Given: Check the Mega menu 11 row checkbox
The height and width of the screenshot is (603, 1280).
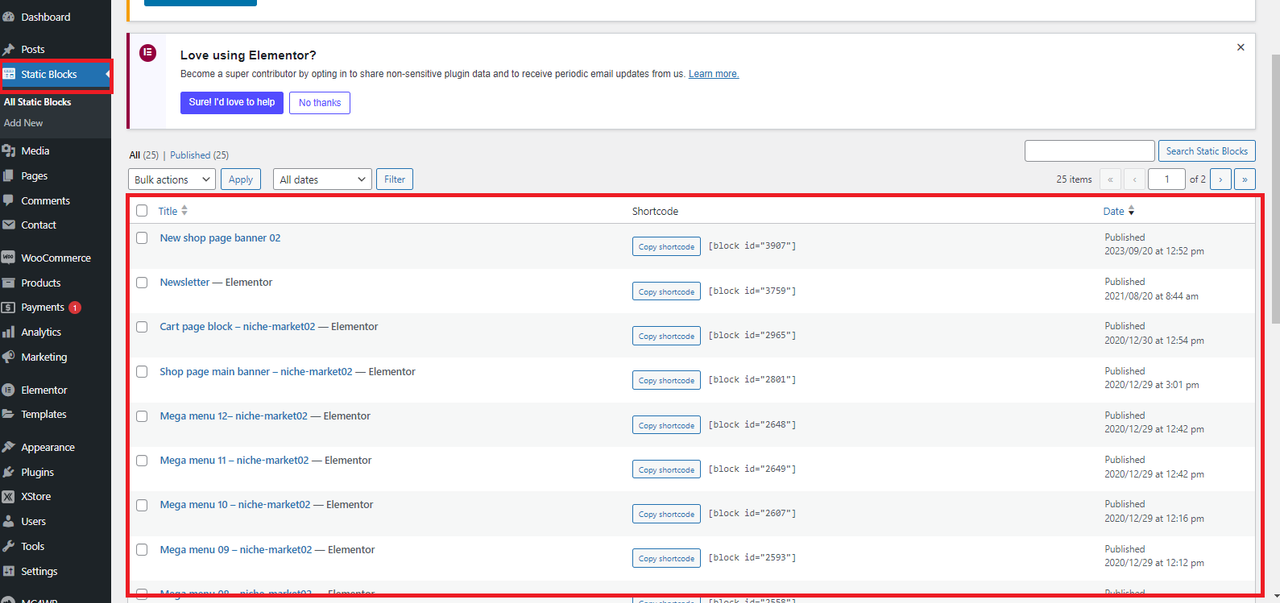Looking at the screenshot, I should coord(142,461).
